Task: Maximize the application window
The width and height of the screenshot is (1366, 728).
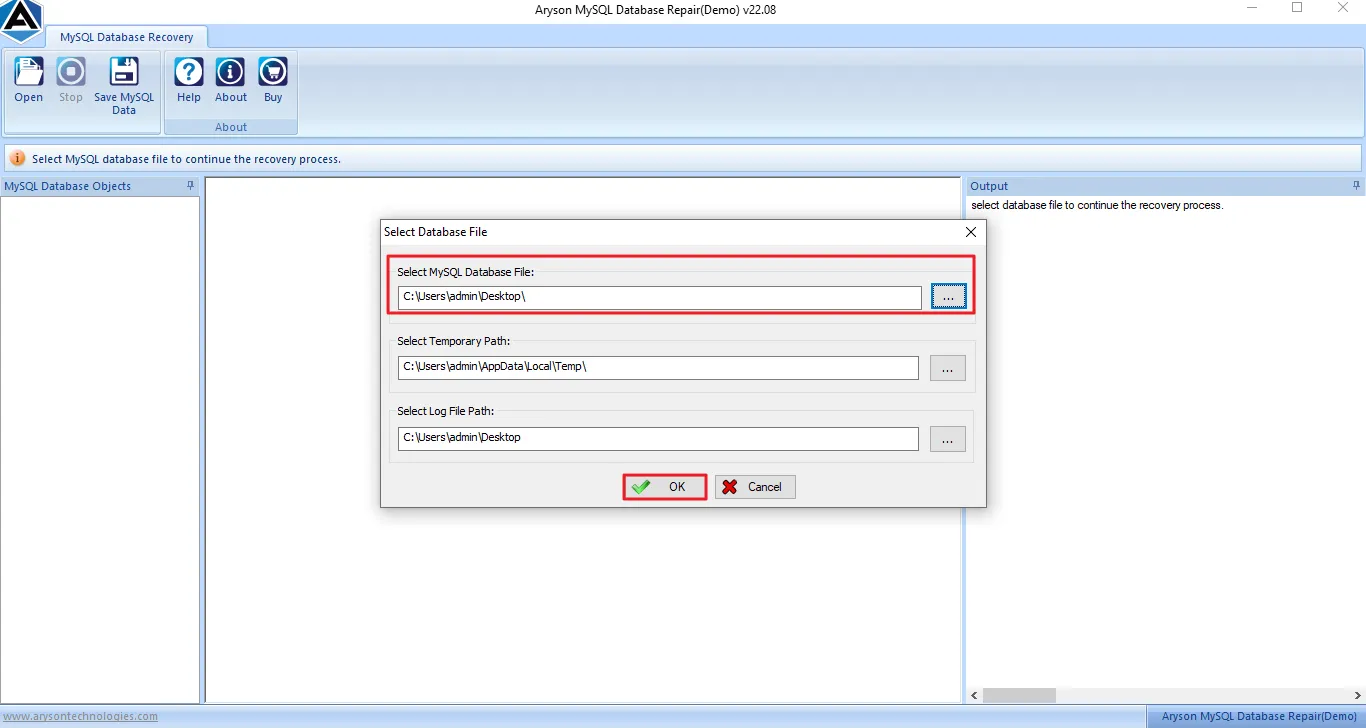Action: pos(1297,8)
